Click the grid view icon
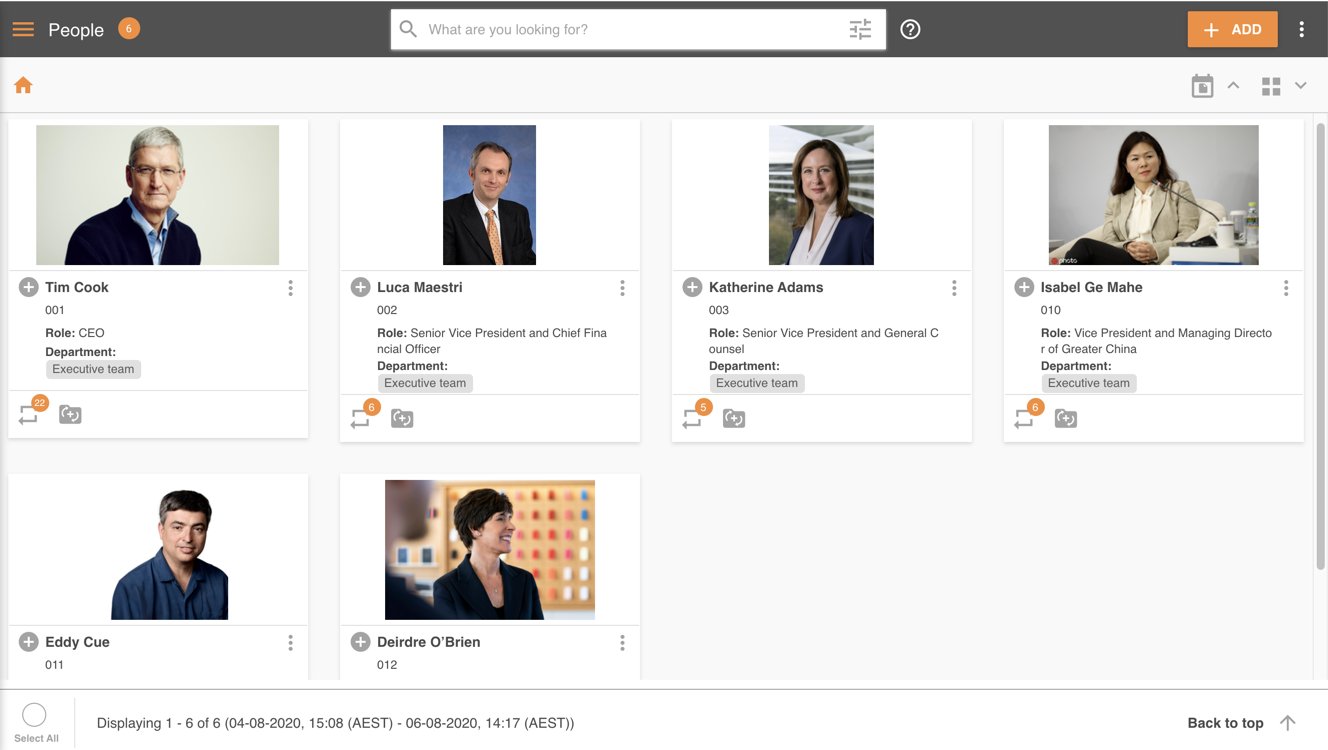1328x750 pixels. (x=1271, y=87)
